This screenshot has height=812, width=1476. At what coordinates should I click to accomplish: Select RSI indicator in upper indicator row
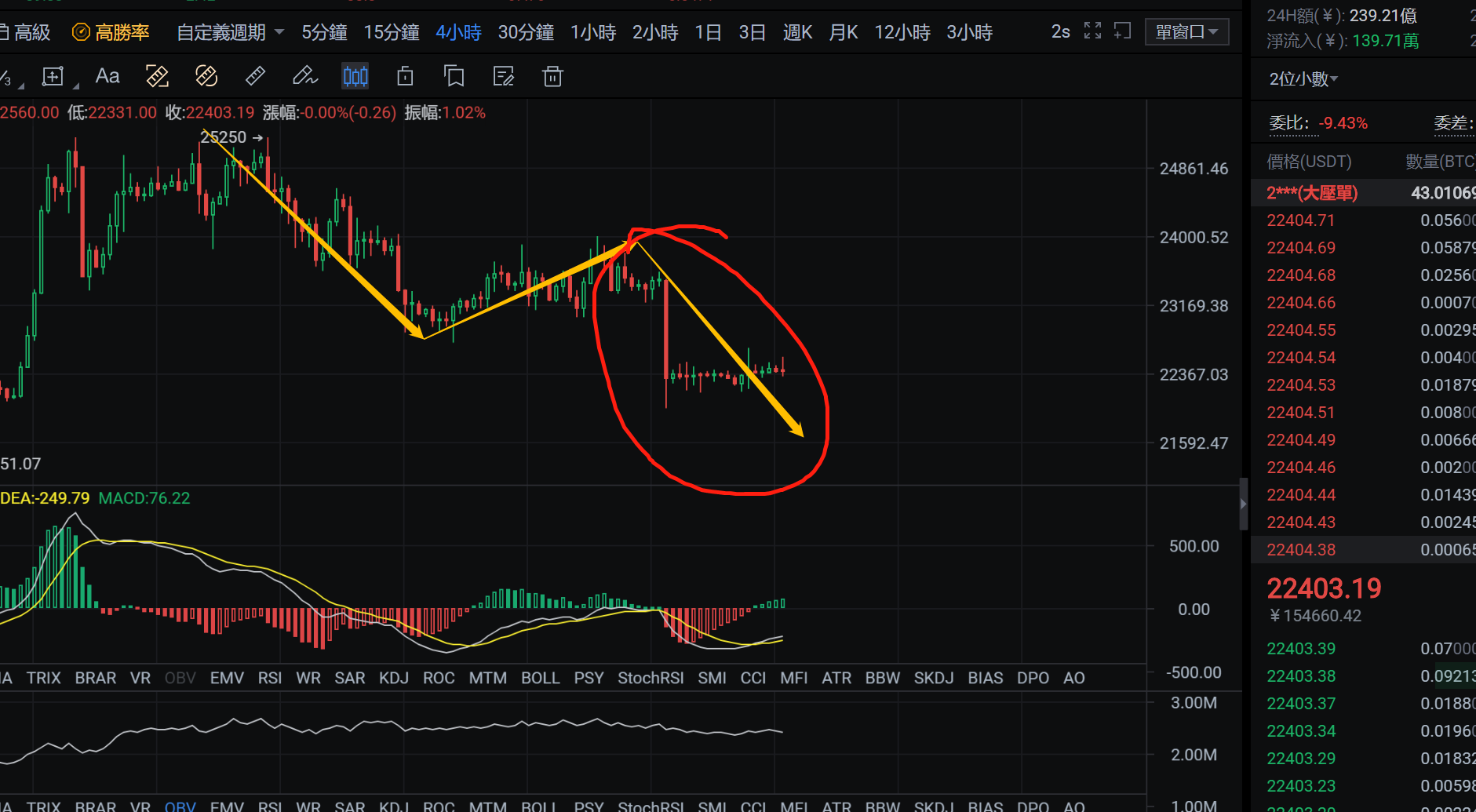tap(270, 678)
